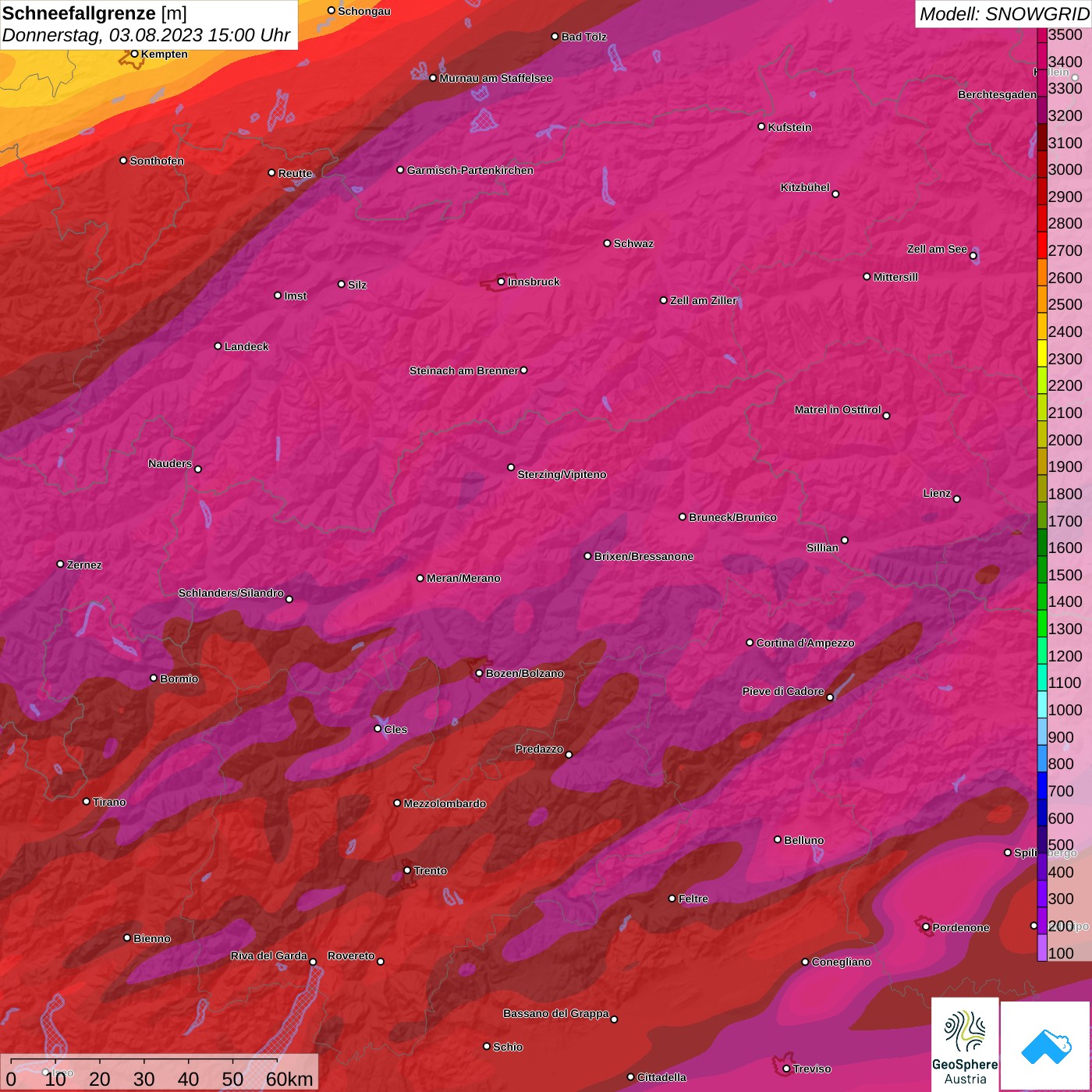This screenshot has width=1092, height=1092.
Task: Select the Lienz label
Action: [x=937, y=493]
